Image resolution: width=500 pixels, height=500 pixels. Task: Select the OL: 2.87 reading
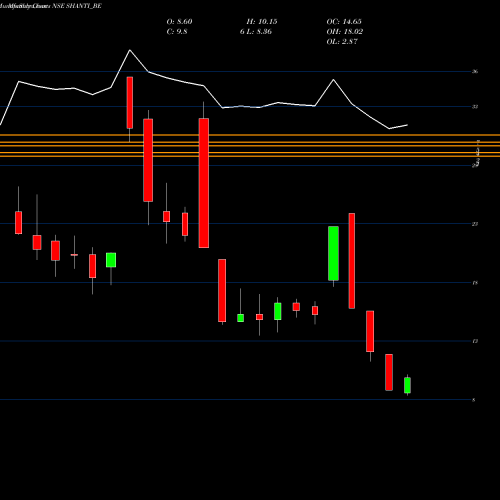pos(342,42)
